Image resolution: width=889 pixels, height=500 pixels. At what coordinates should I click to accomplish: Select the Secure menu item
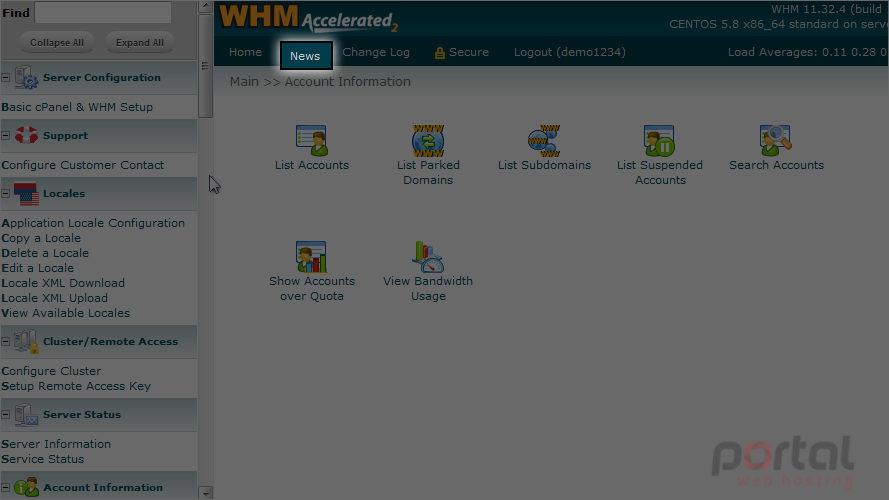pyautogui.click(x=468, y=52)
